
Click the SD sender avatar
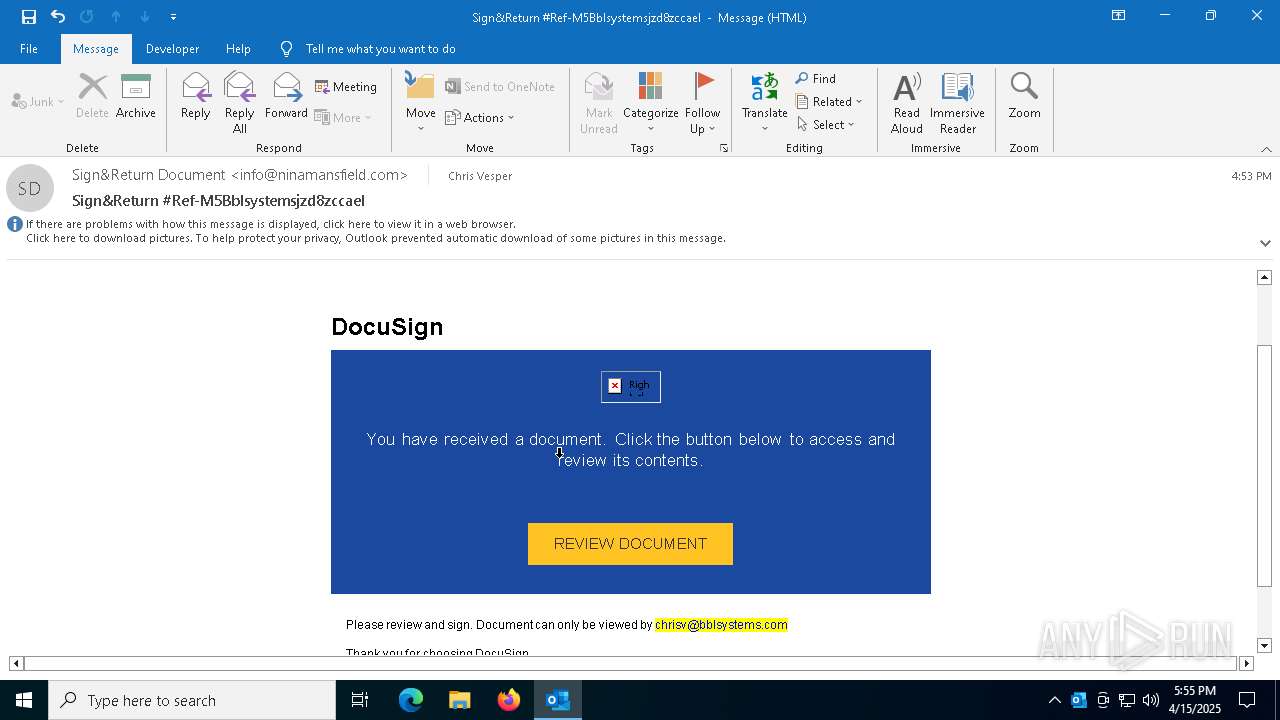point(30,188)
